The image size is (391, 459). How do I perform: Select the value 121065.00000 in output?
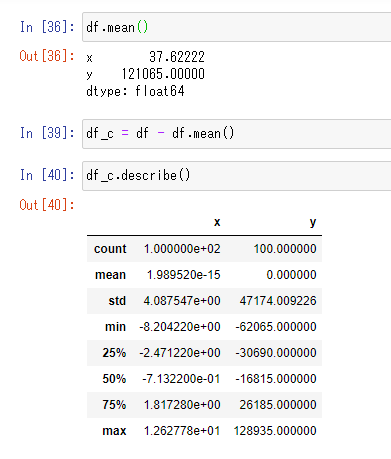click(x=163, y=74)
